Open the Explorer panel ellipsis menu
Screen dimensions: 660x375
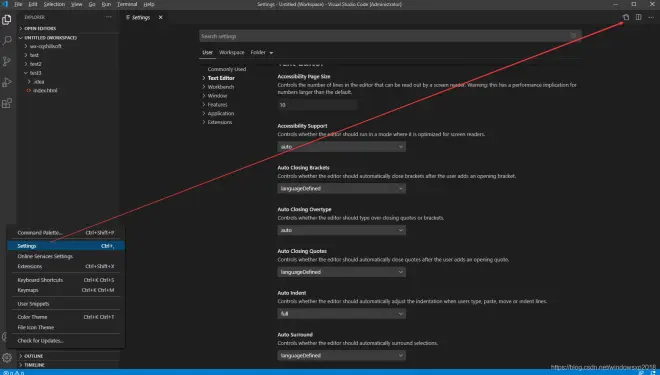109,17
